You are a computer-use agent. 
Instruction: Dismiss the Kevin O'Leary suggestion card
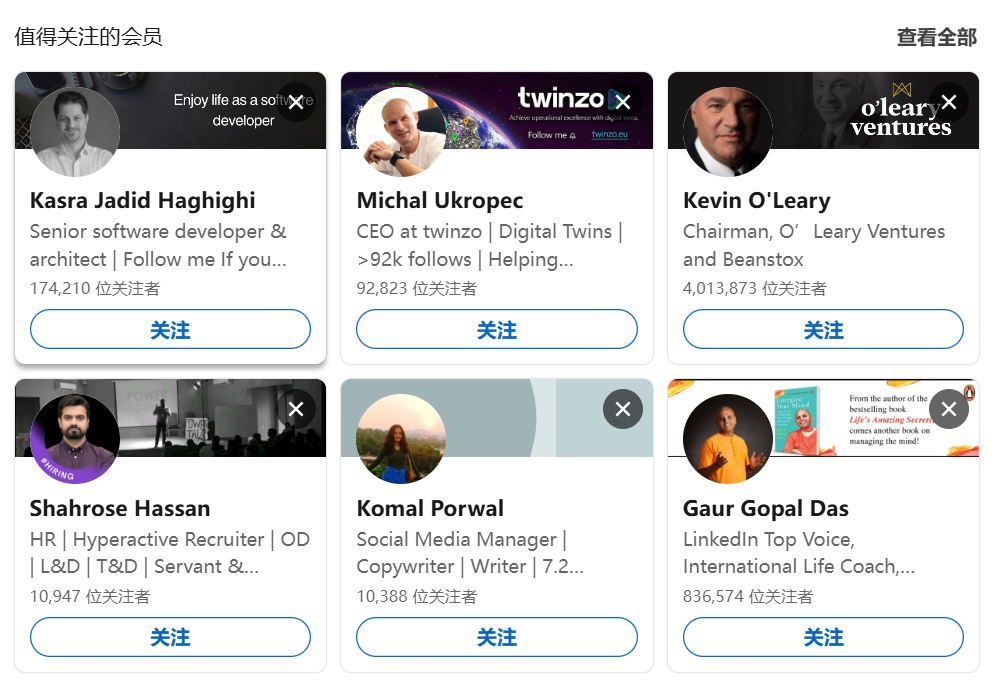point(949,102)
